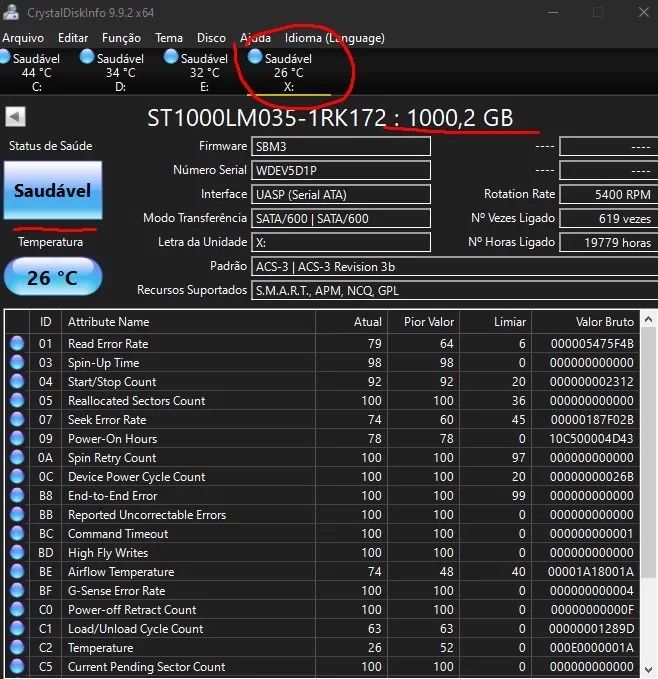Viewport: 658px width, 679px height.
Task: Click the status orb for Temperature row C2
Action: click(17, 647)
